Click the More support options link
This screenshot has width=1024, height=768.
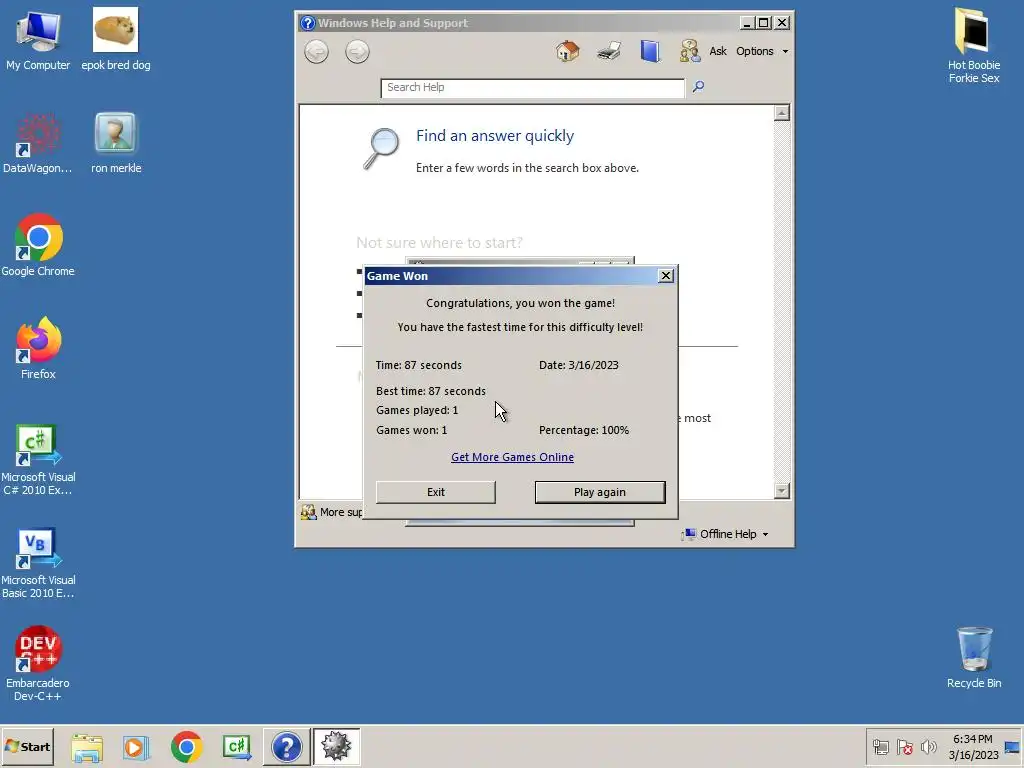332,512
